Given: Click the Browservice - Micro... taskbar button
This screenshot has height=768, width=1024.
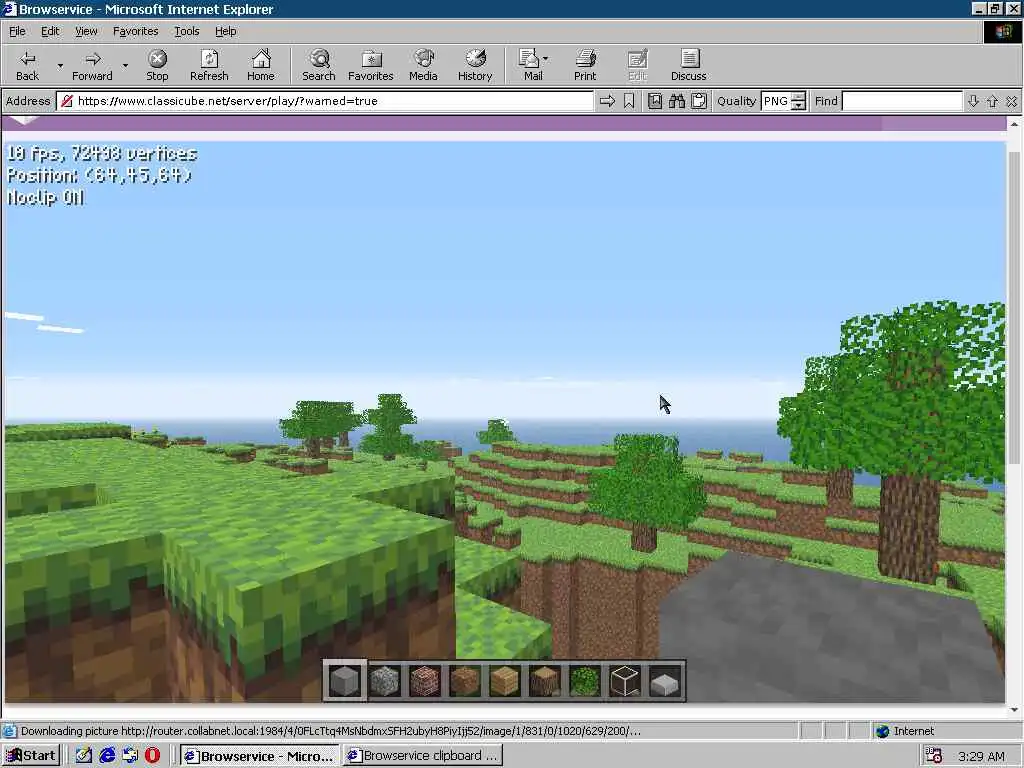Looking at the screenshot, I should 260,756.
